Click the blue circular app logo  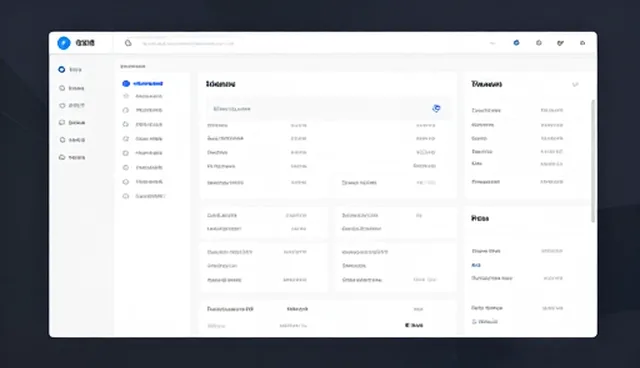pos(64,43)
